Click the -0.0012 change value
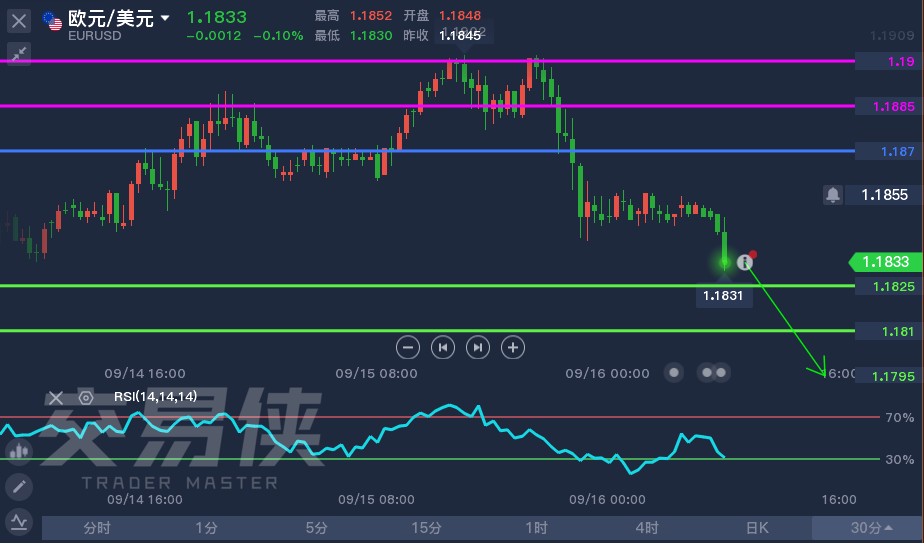The height and width of the screenshot is (543, 924). tap(213, 36)
